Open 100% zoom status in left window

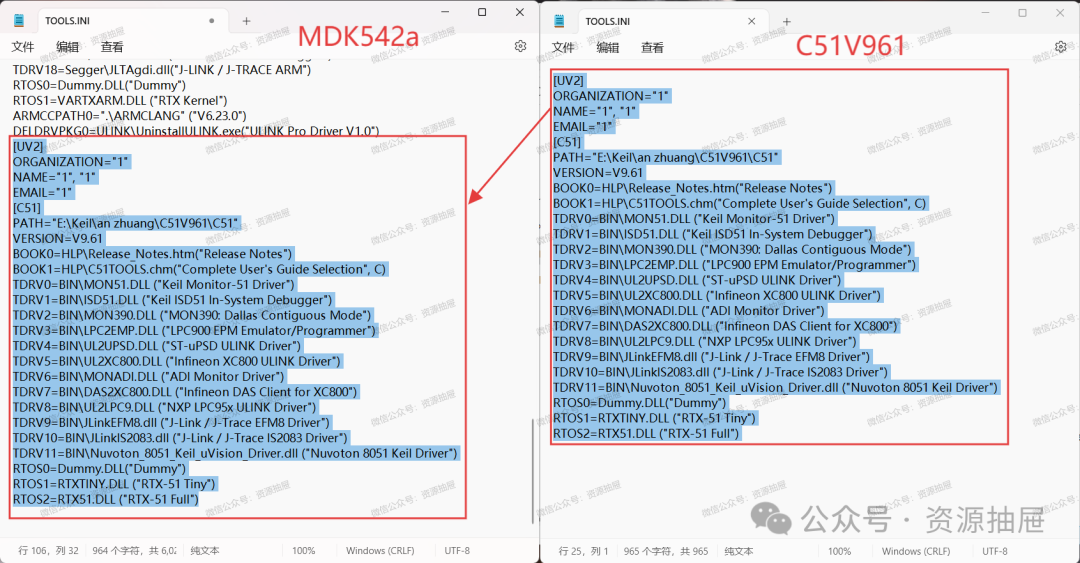(x=304, y=551)
